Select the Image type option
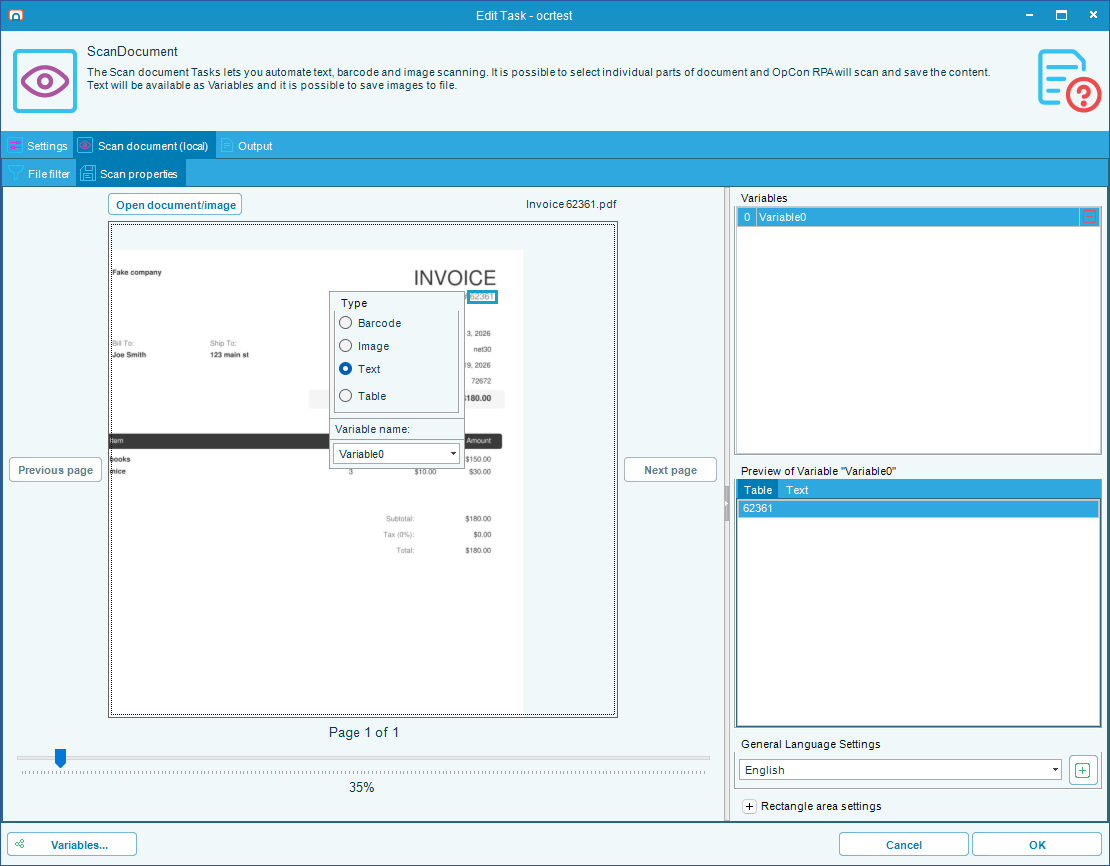1110x866 pixels. tap(364, 346)
